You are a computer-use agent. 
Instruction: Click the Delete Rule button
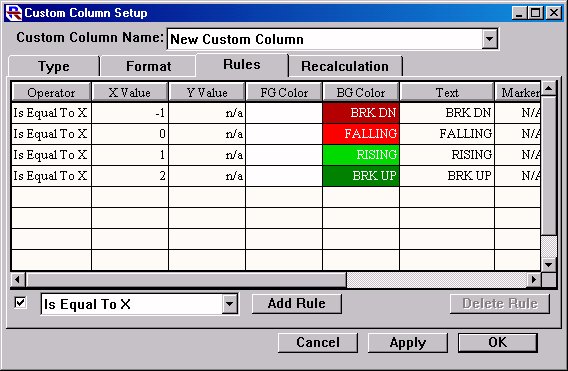pyautogui.click(x=500, y=304)
